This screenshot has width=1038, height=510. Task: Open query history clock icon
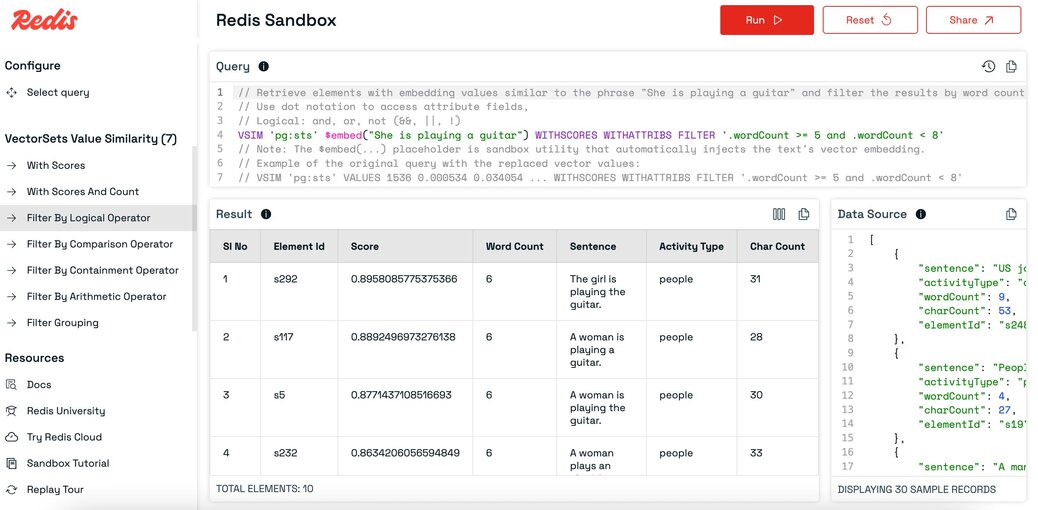[988, 66]
